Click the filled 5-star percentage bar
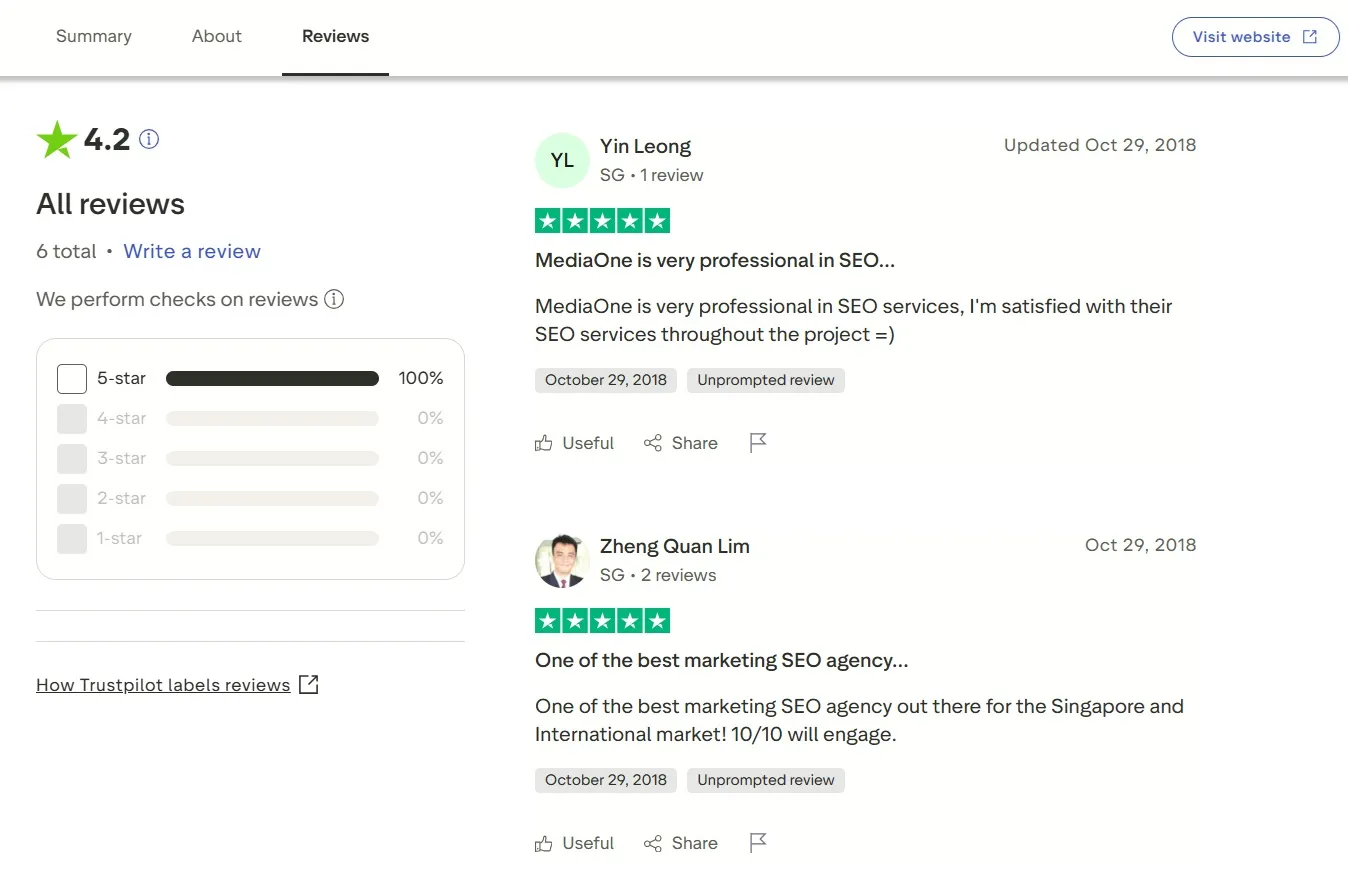The width and height of the screenshot is (1348, 883). click(x=271, y=379)
